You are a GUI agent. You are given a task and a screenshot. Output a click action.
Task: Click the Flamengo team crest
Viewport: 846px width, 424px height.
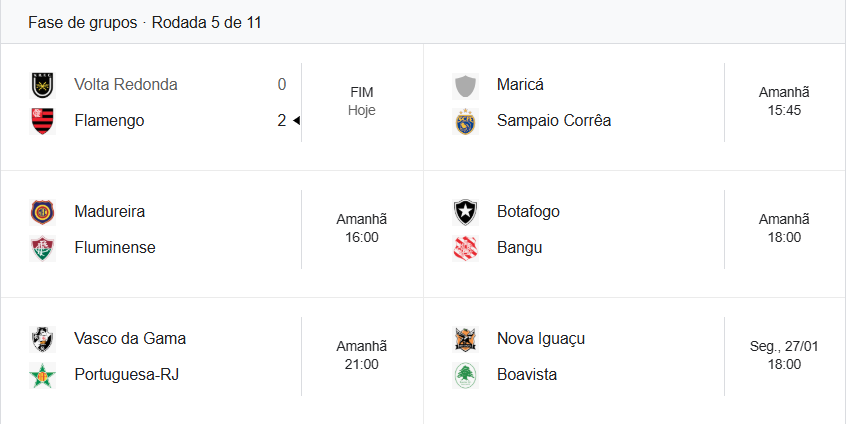click(x=42, y=121)
